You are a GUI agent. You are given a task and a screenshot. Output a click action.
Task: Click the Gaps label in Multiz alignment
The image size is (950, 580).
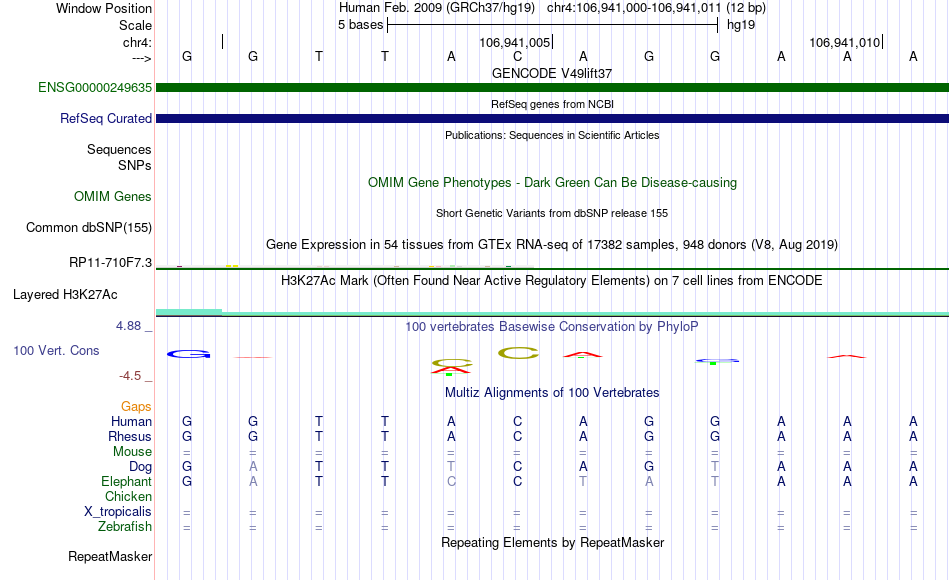click(x=136, y=406)
